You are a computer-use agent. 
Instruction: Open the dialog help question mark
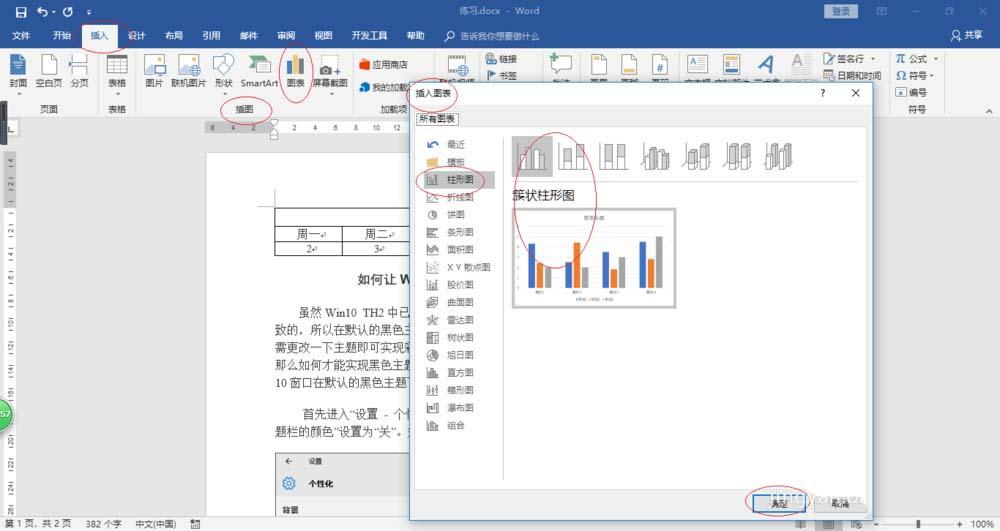click(x=823, y=93)
